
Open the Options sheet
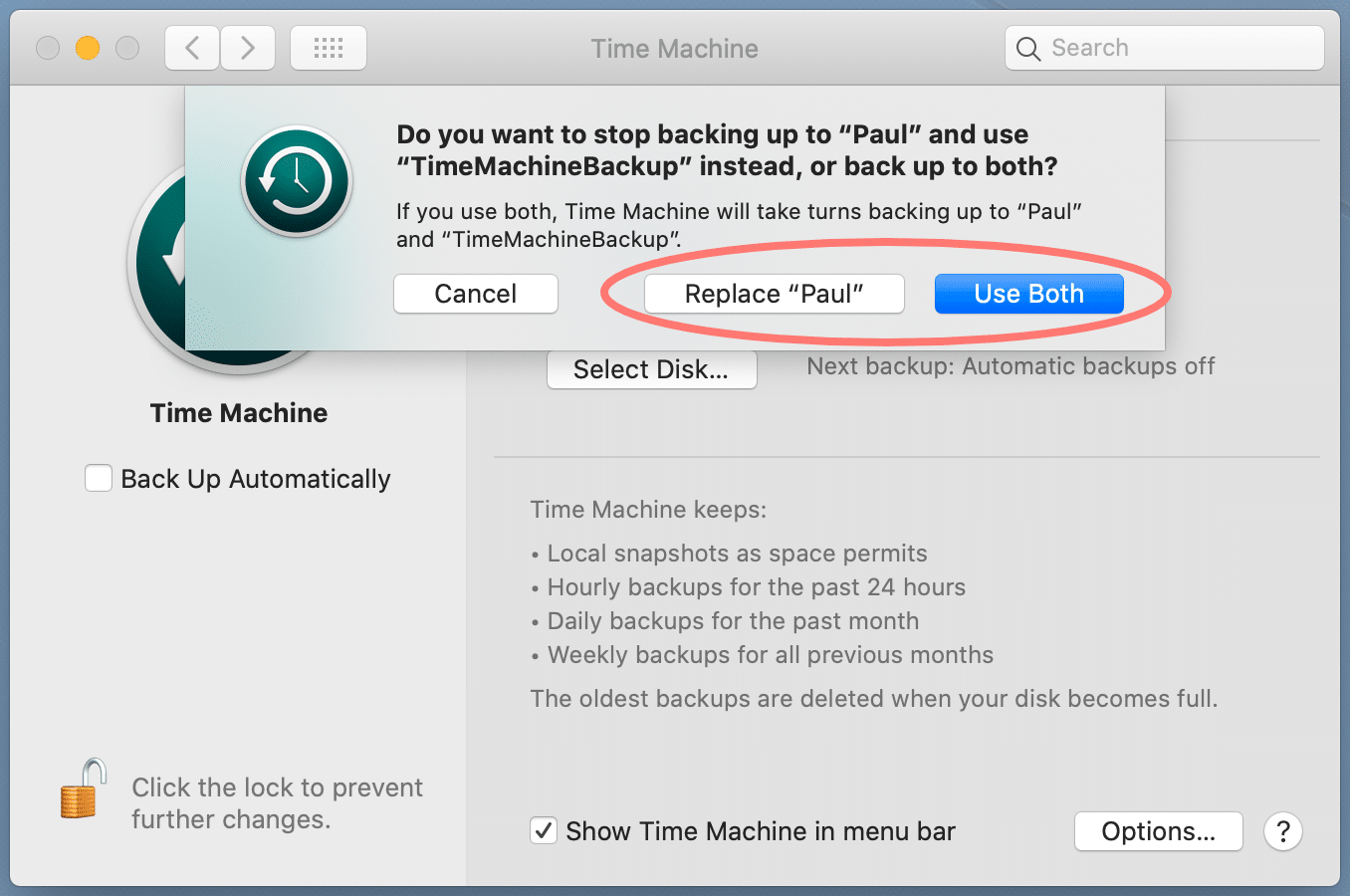click(1158, 831)
